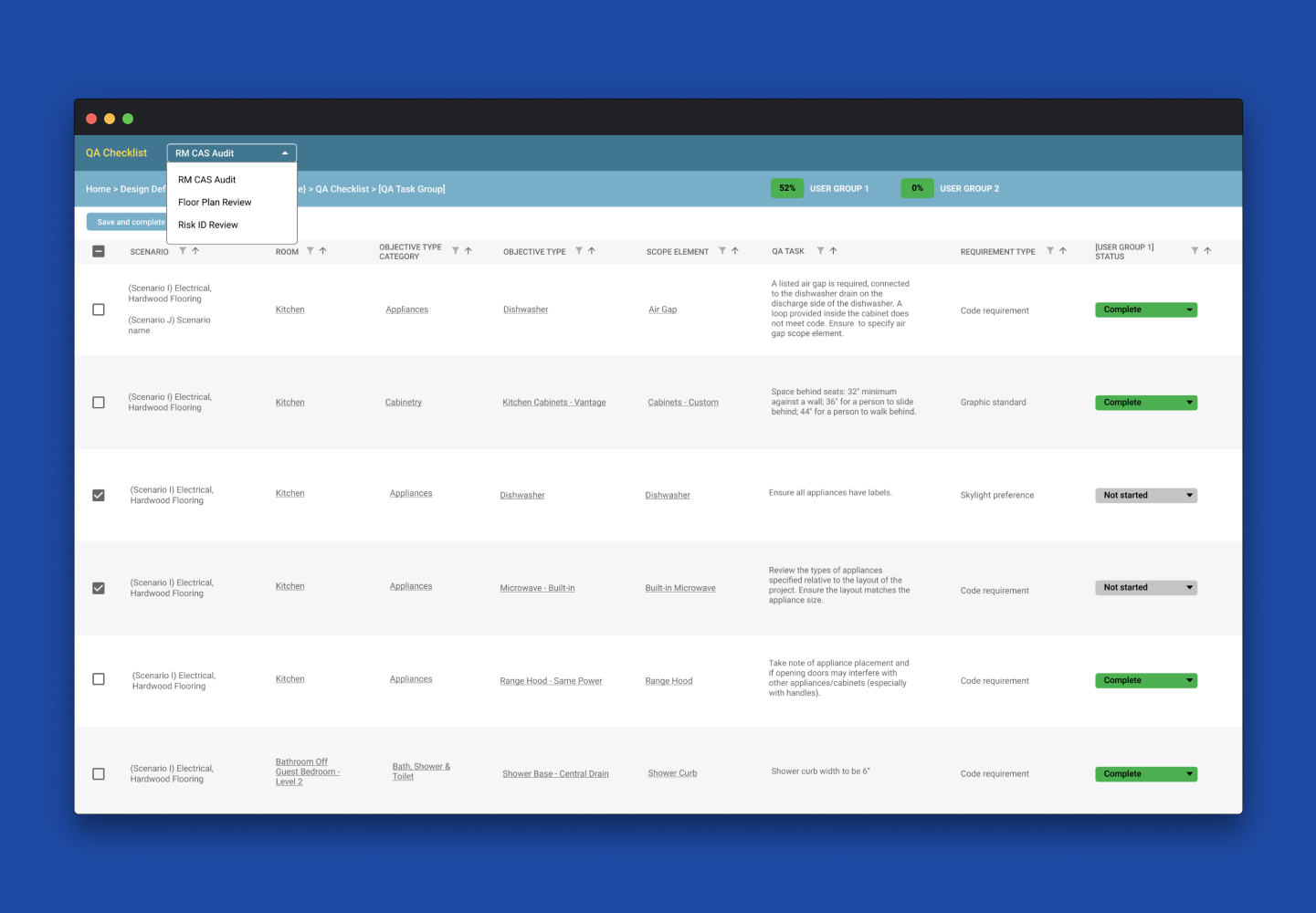Screen dimensions: 1316x913
Task: Sort the Scope Element column
Action: pyautogui.click(x=735, y=251)
